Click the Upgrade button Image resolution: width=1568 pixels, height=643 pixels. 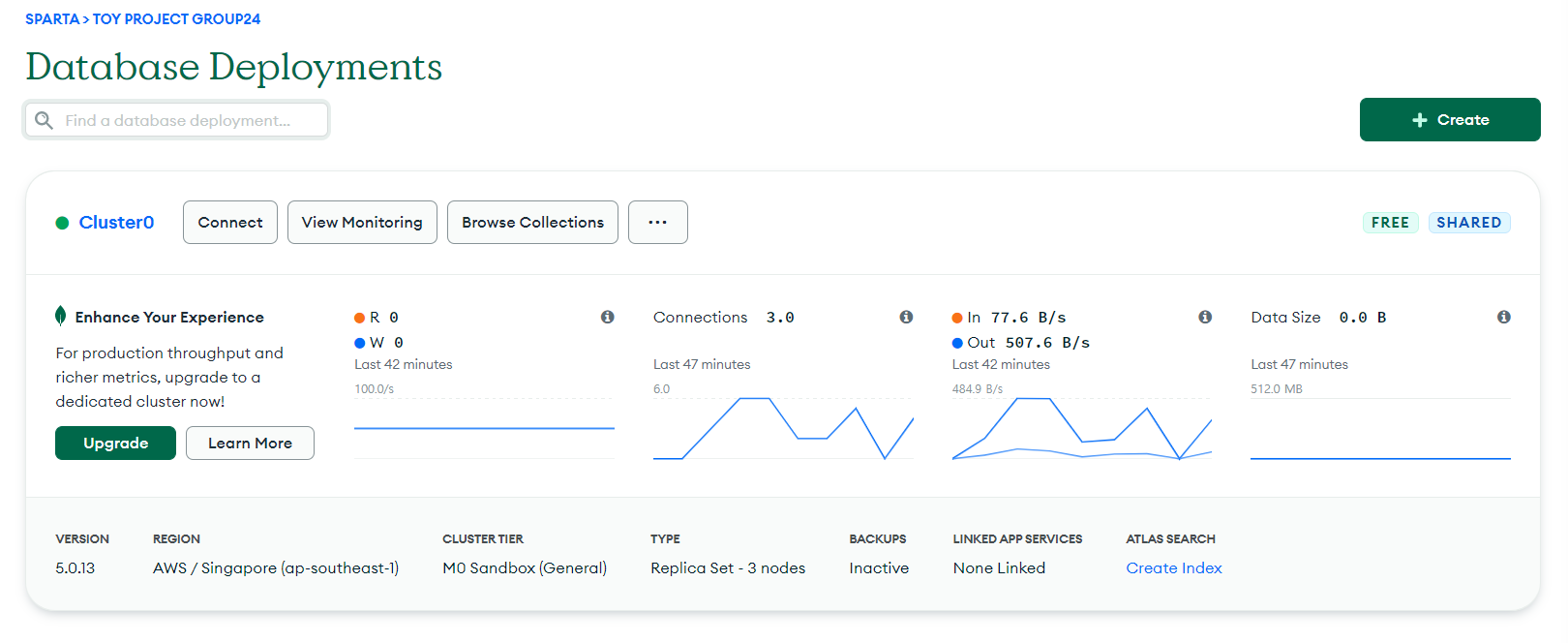115,443
